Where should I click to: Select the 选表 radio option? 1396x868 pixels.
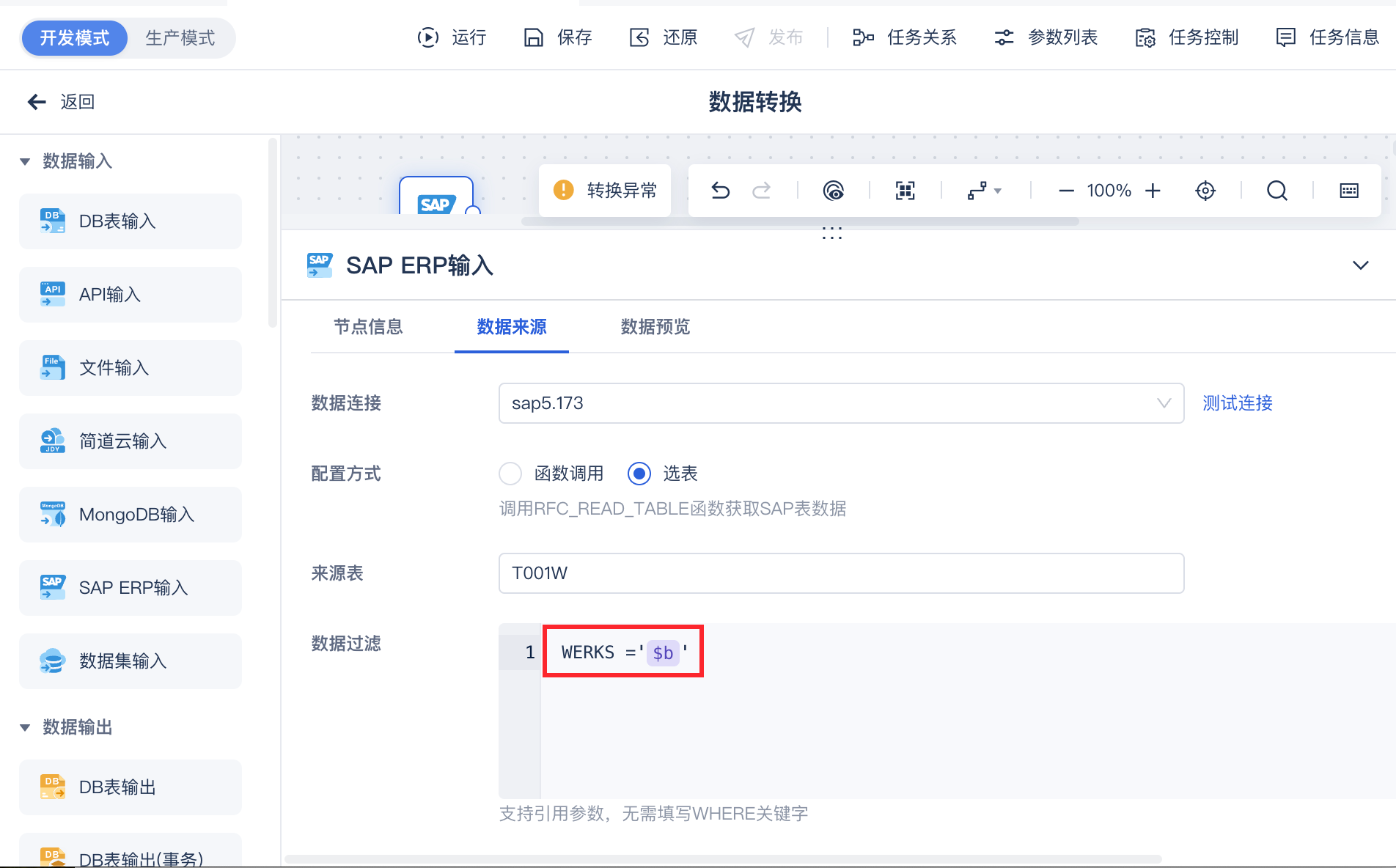point(639,474)
